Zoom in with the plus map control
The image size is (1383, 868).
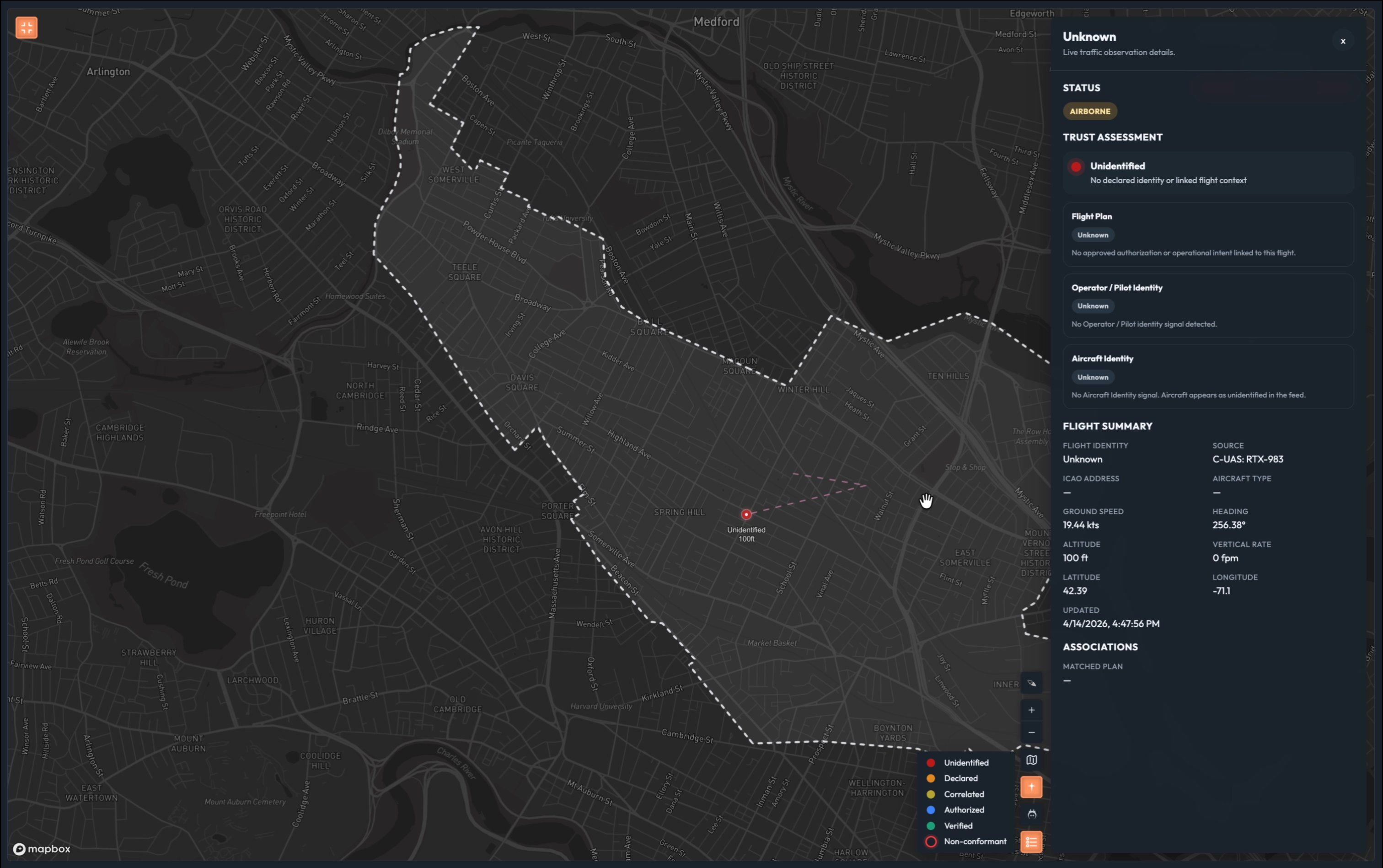[1031, 710]
